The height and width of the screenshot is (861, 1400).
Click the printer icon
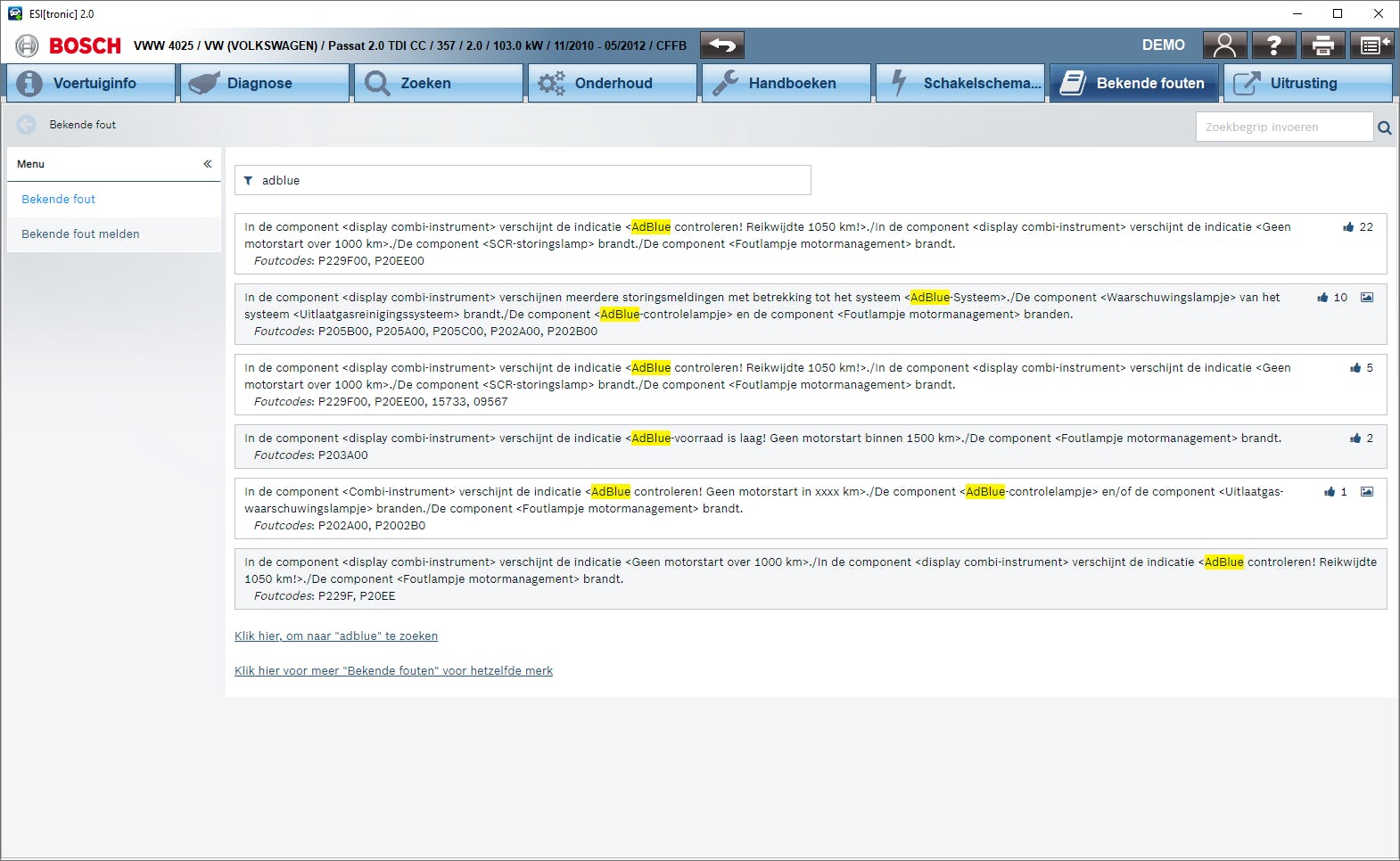pos(1322,45)
